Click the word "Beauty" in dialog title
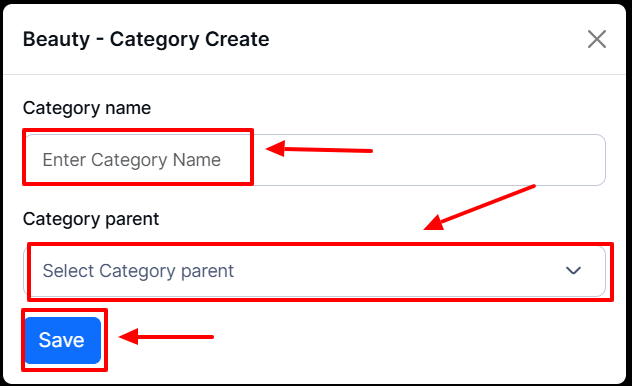 click(x=56, y=39)
